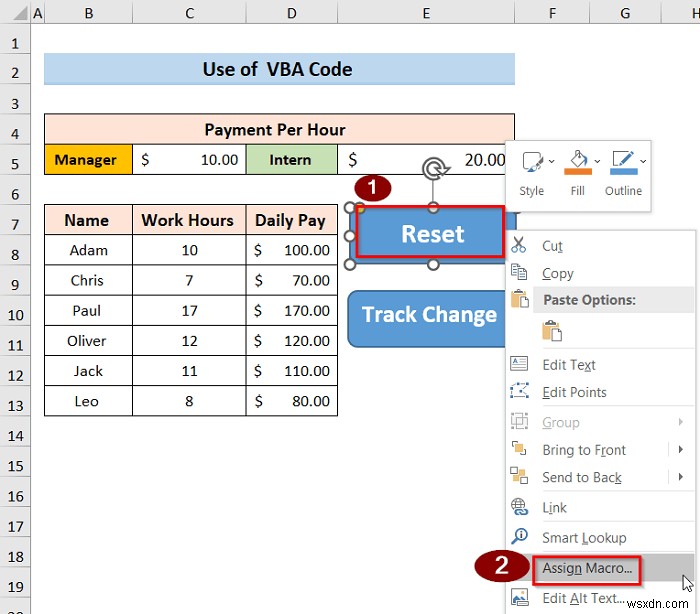Click Leo's daily pay '80.00' cell

292,401
